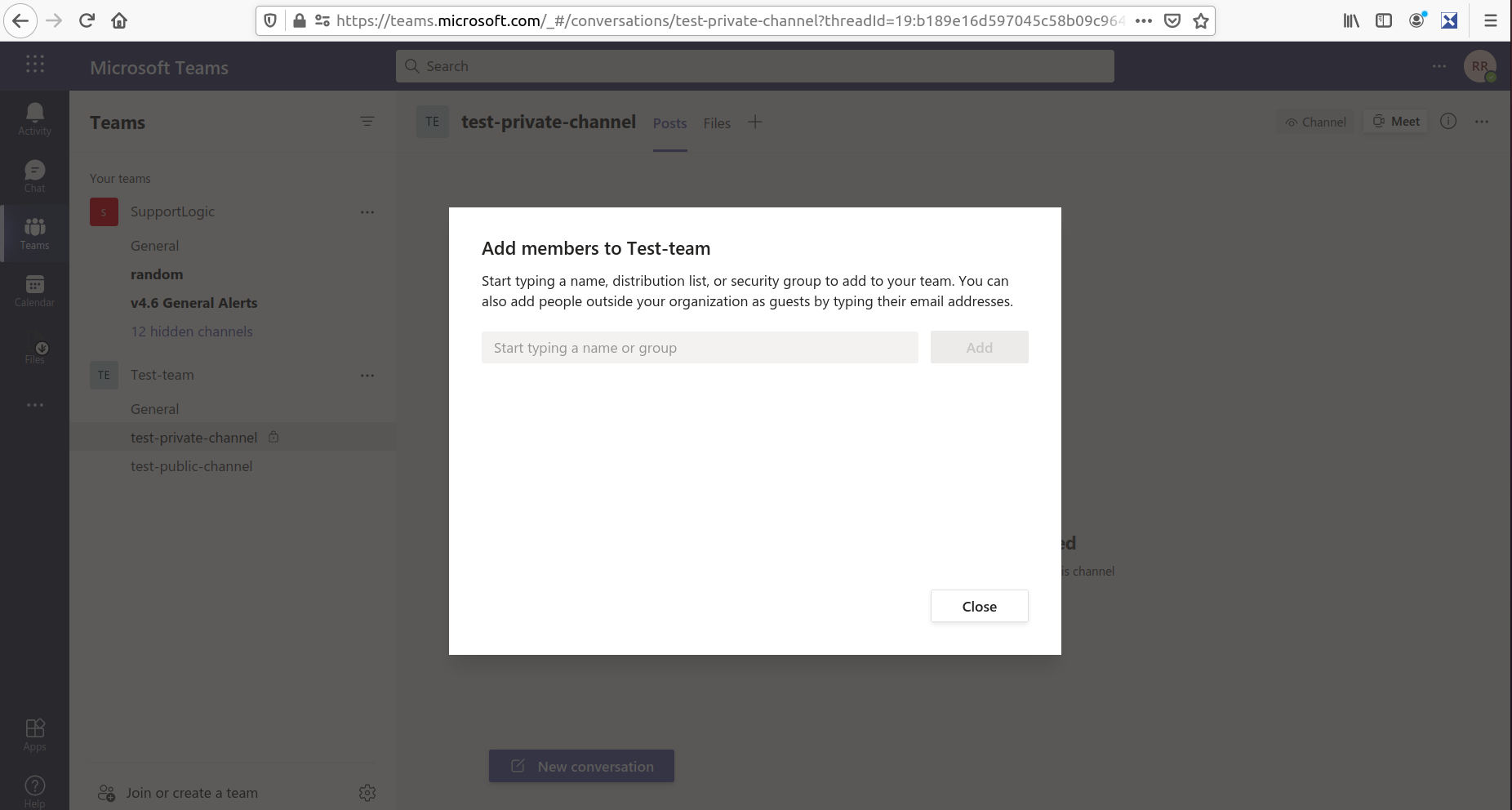Focus the name or group input field
This screenshot has height=810, width=1512.
pyautogui.click(x=700, y=347)
